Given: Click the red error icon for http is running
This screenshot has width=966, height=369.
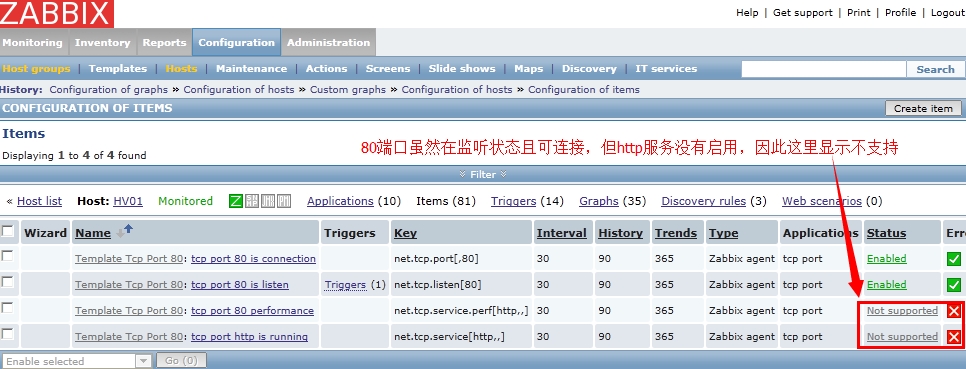Looking at the screenshot, I should pos(954,337).
